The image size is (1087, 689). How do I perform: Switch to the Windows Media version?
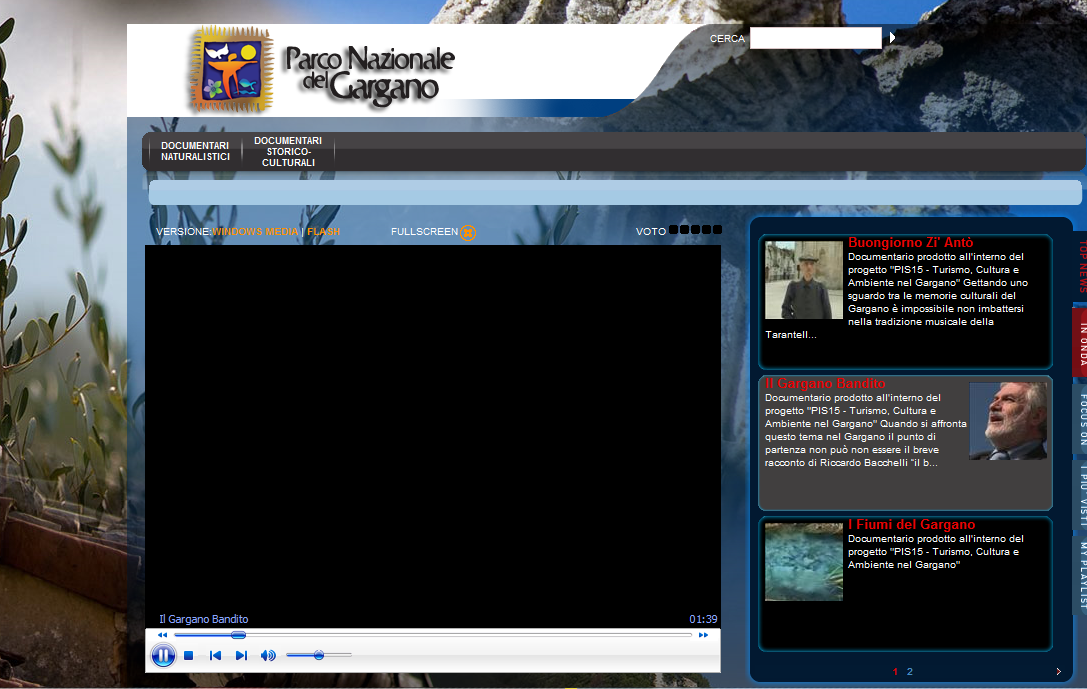point(255,232)
